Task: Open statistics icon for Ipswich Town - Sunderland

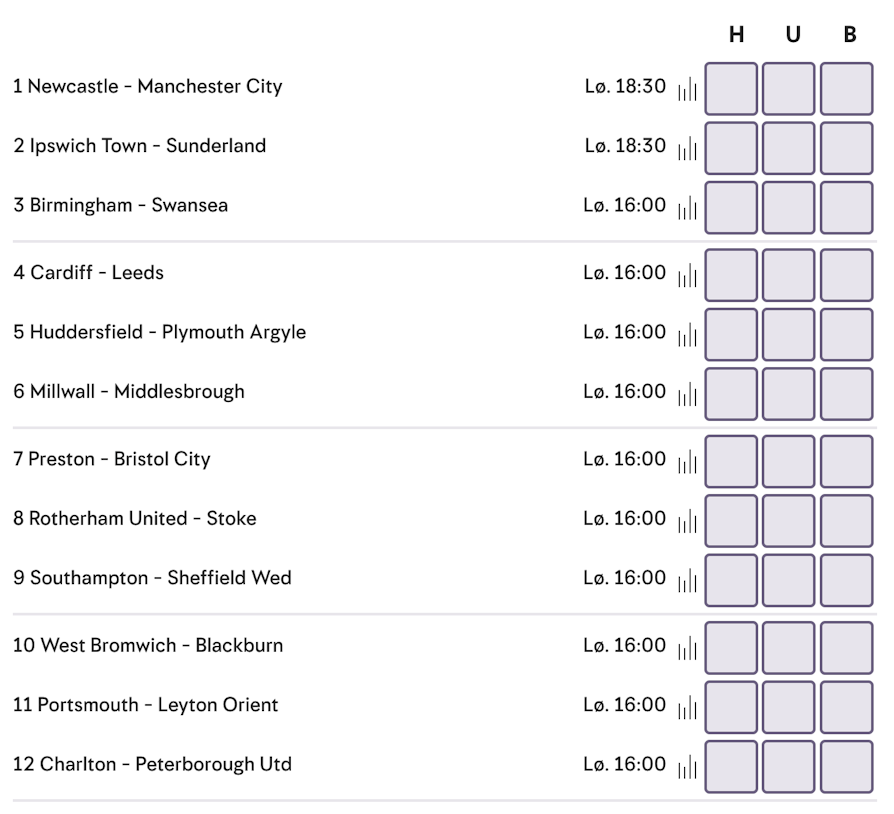Action: 687,148
